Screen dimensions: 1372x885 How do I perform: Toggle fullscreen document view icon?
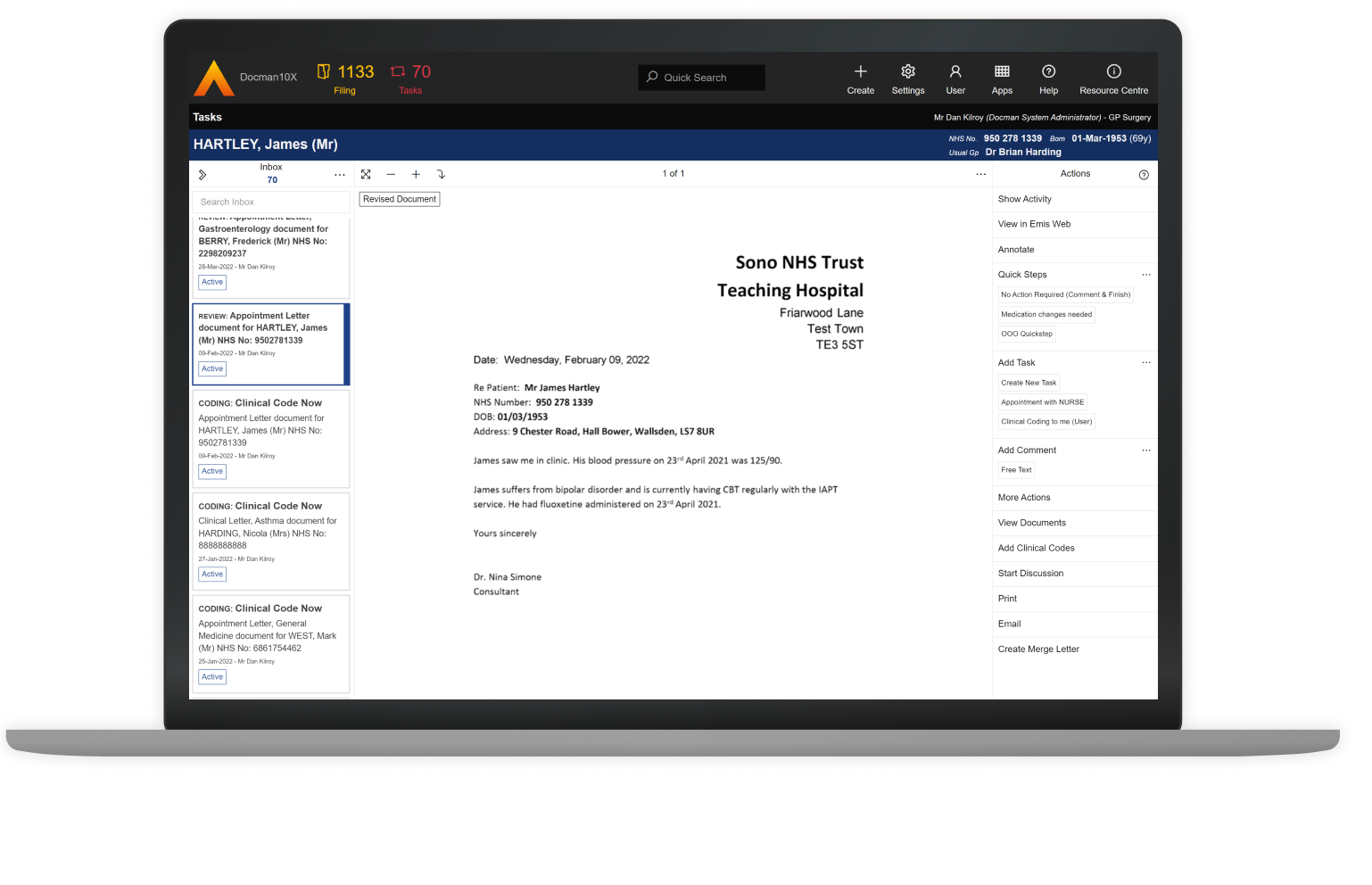[366, 174]
